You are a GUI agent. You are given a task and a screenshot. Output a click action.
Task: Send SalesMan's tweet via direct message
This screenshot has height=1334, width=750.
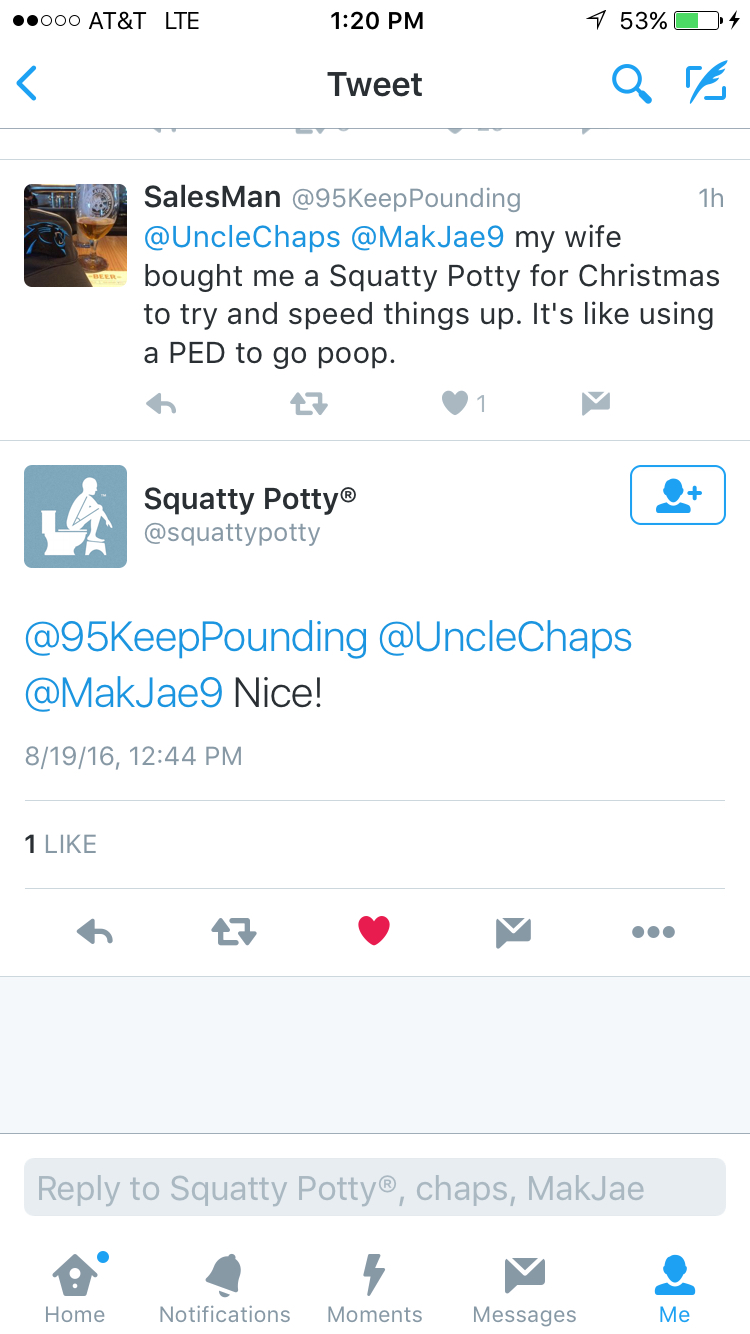click(x=595, y=403)
